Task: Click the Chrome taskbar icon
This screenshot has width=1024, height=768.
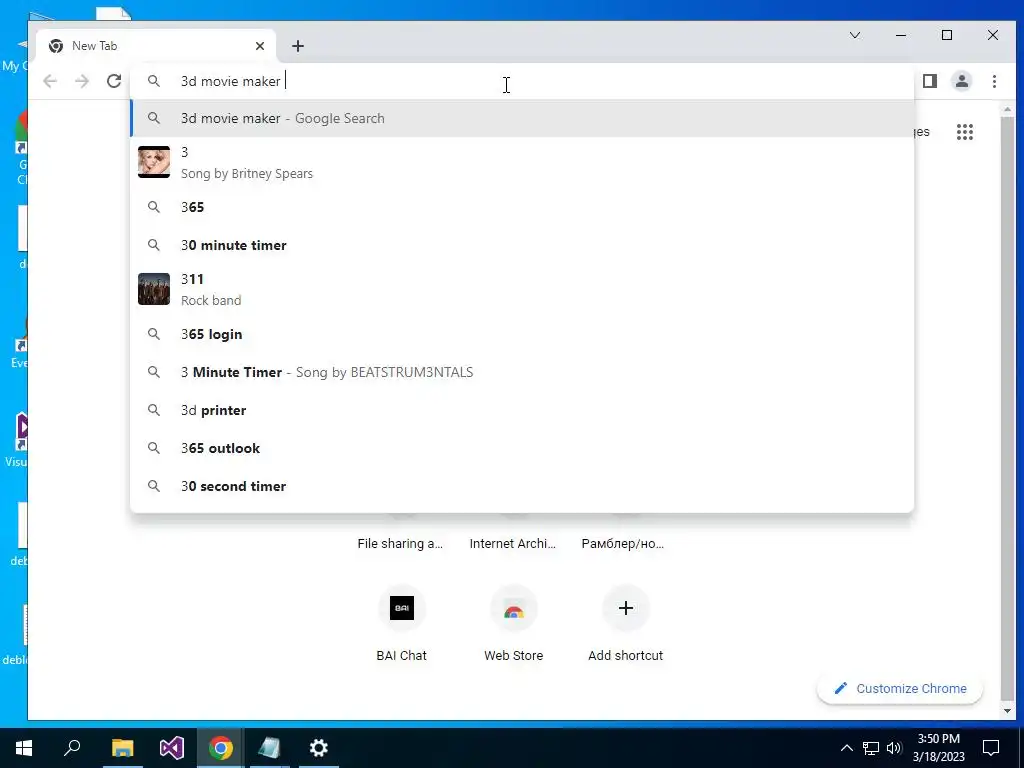Action: (x=221, y=748)
